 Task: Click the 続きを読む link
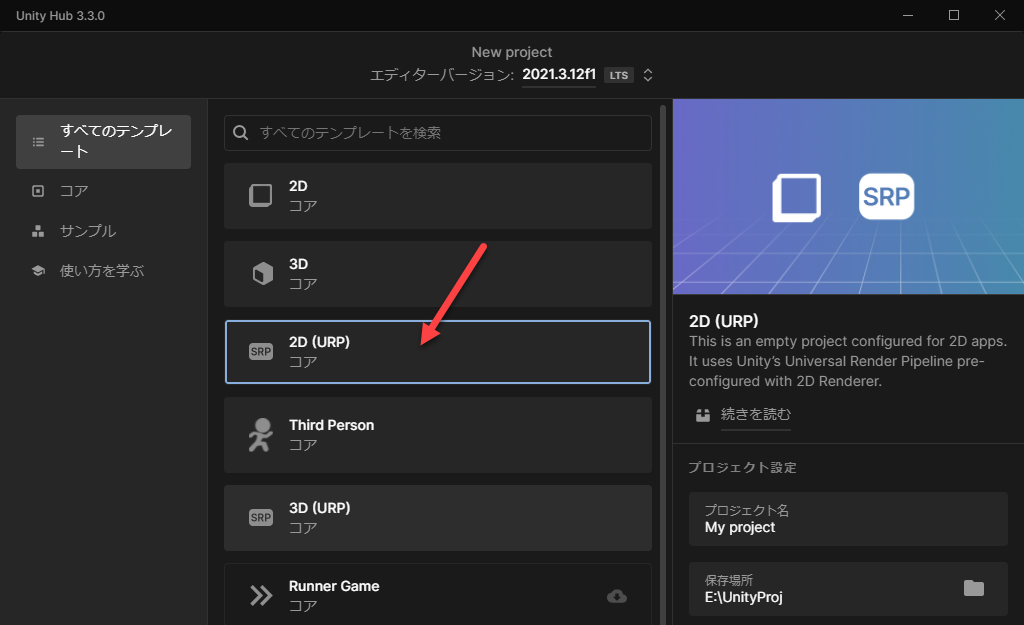pyautogui.click(x=756, y=414)
